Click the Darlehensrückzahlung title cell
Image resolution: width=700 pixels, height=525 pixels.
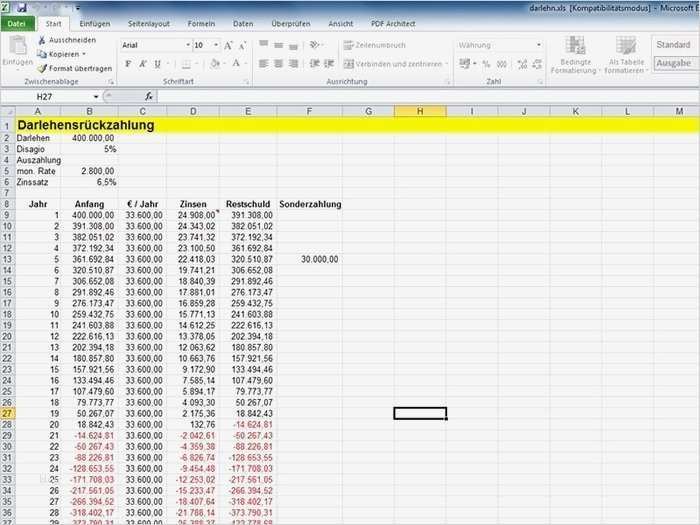pos(86,125)
